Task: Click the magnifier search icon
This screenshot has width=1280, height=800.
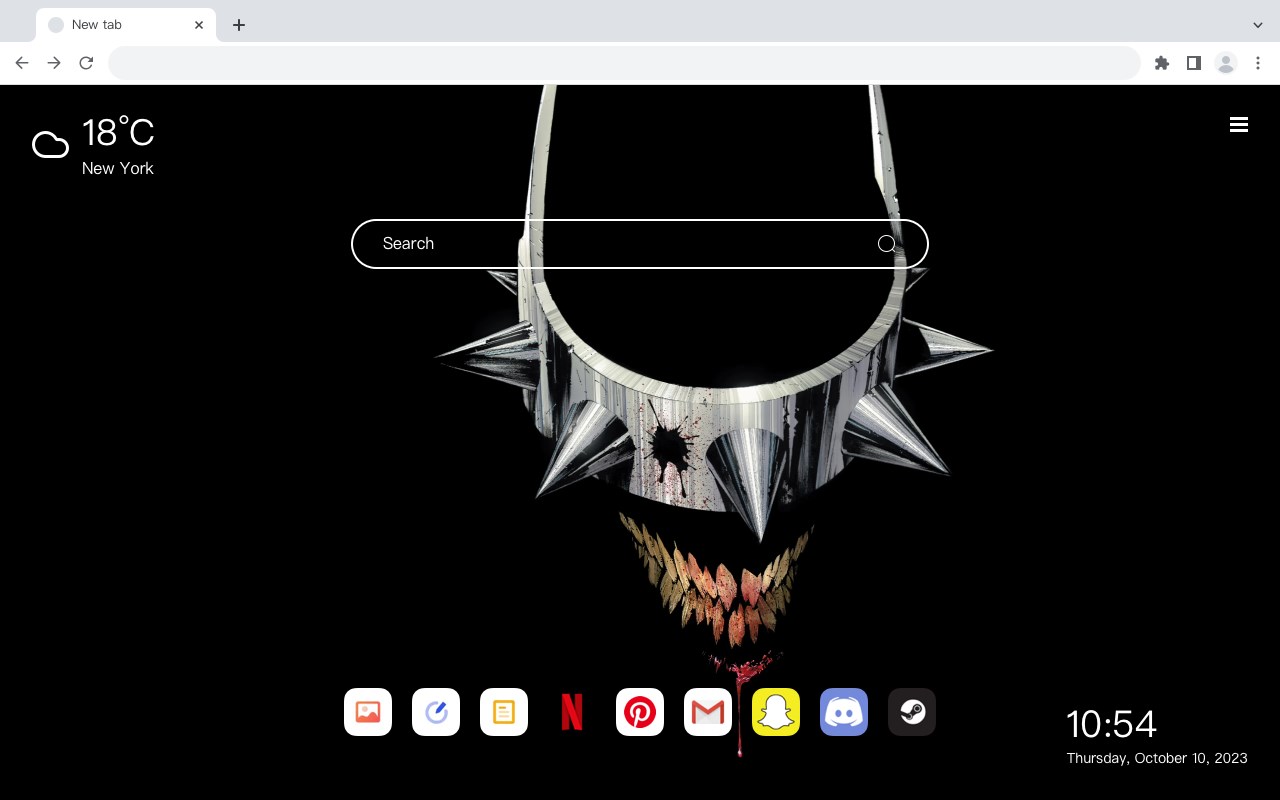Action: [x=886, y=244]
